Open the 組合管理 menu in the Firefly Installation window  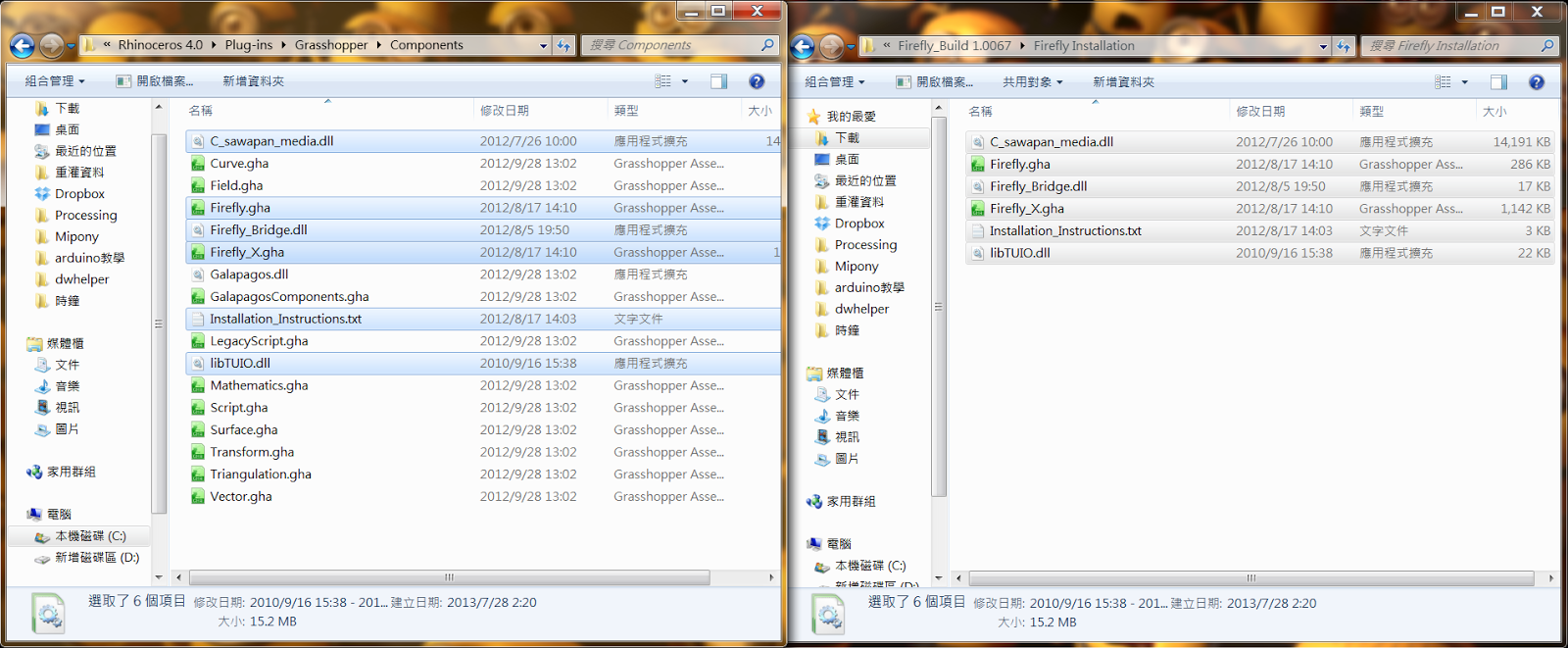[835, 82]
